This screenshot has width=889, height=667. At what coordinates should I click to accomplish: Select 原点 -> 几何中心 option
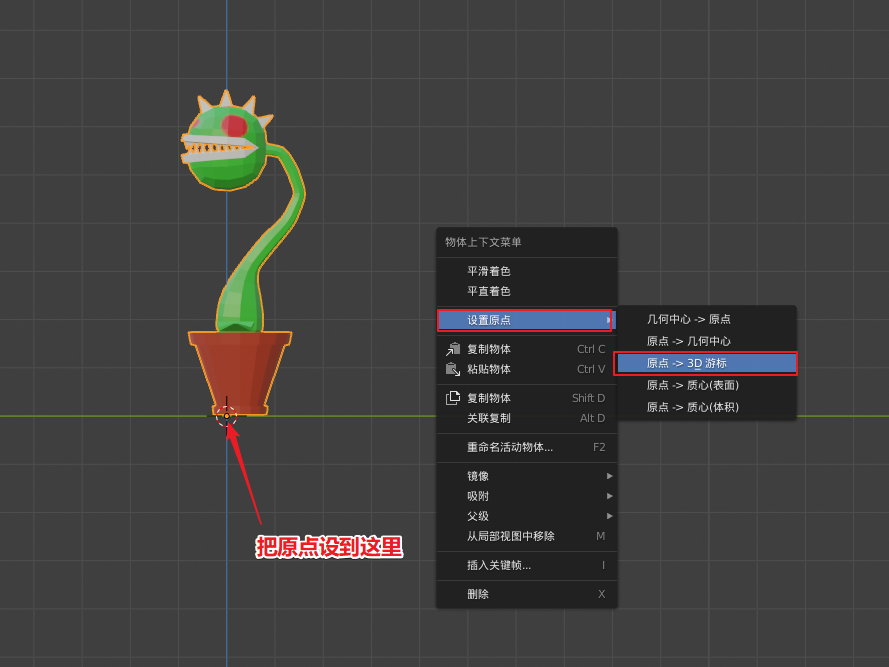(706, 341)
